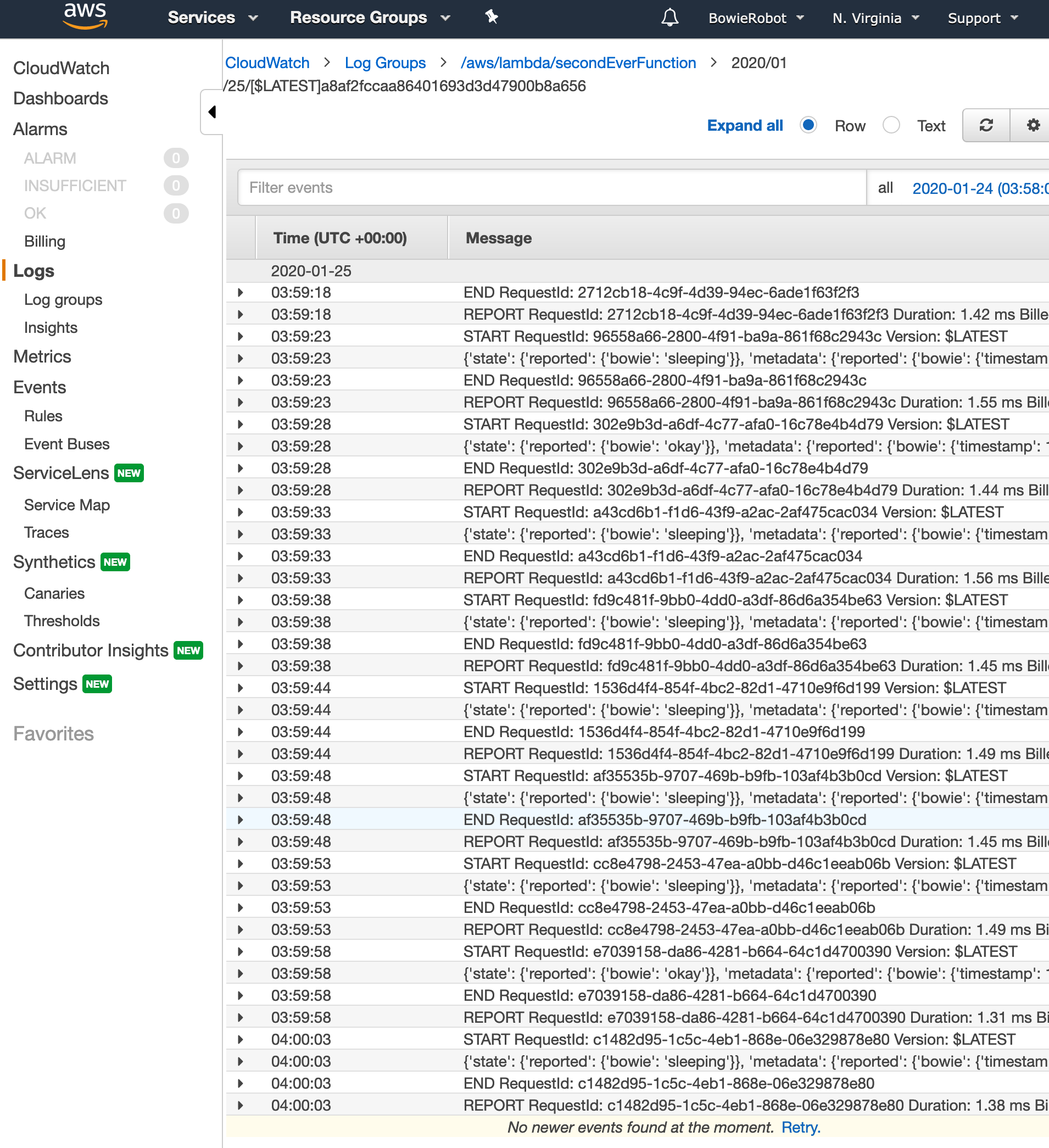Viewport: 1049px width, 1148px height.
Task: Click INSUFFICIENT state filter in sidebar
Action: (x=75, y=186)
